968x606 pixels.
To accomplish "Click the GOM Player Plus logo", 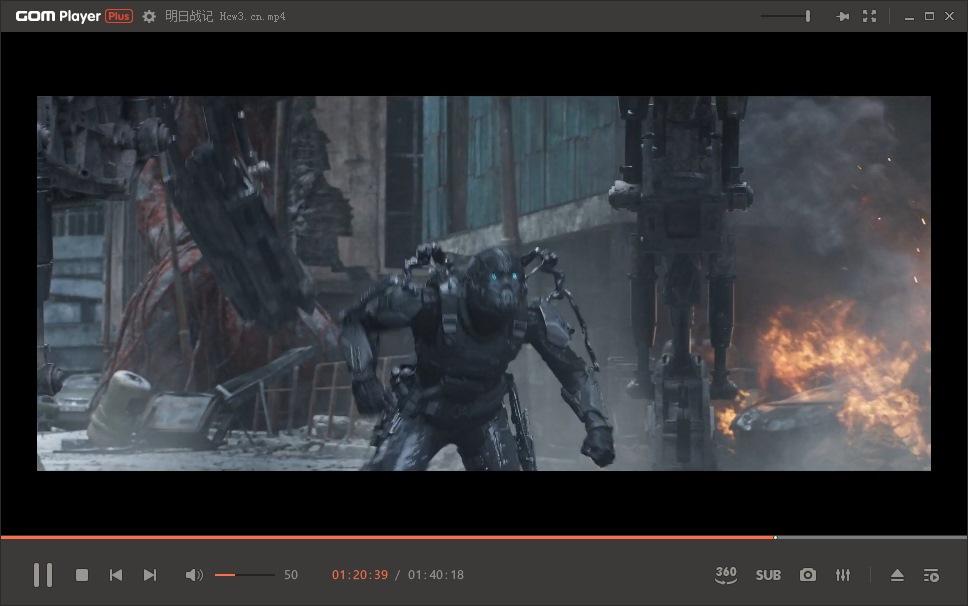I will 74,16.
